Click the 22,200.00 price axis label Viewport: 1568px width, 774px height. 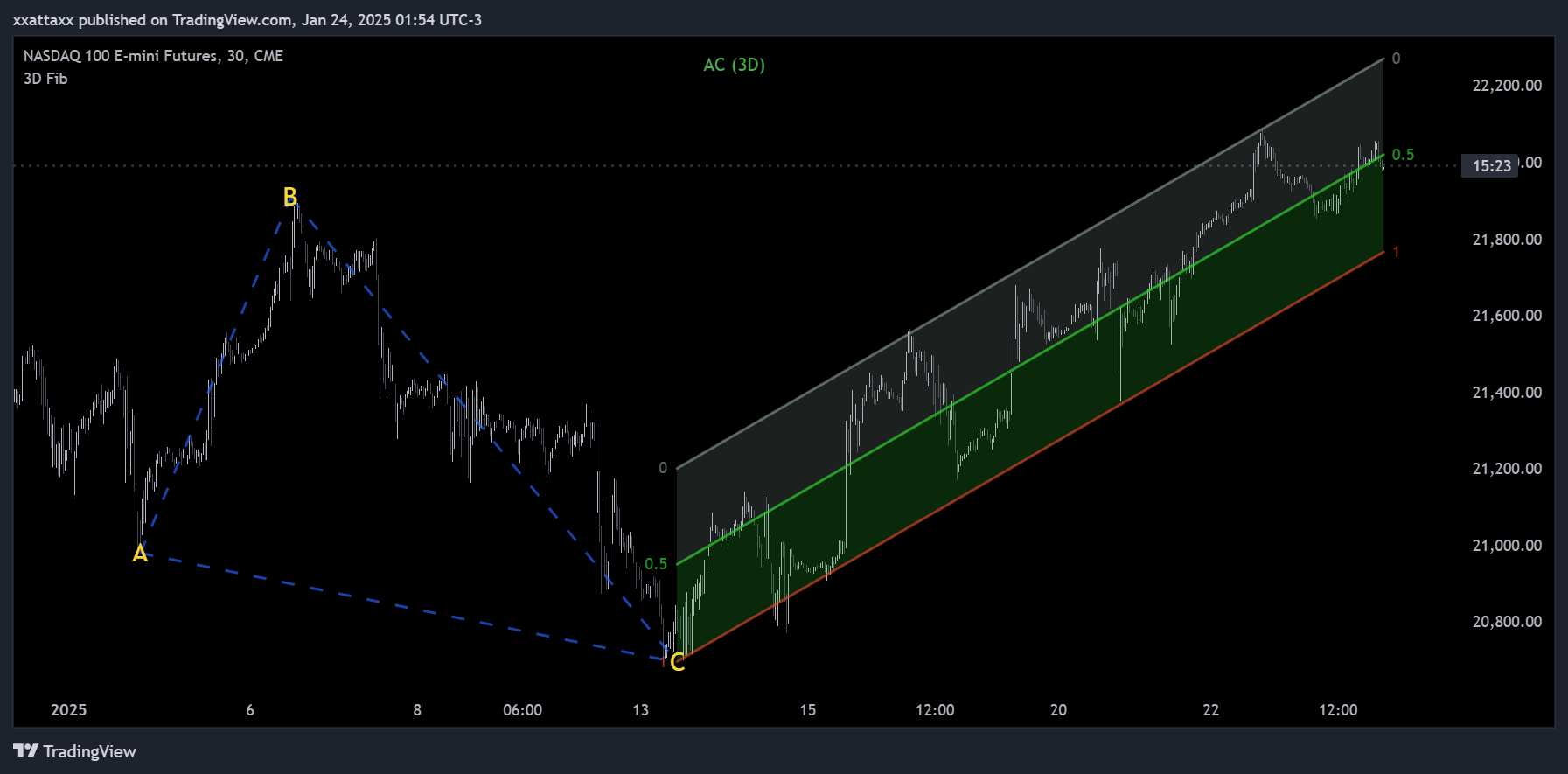point(1507,86)
